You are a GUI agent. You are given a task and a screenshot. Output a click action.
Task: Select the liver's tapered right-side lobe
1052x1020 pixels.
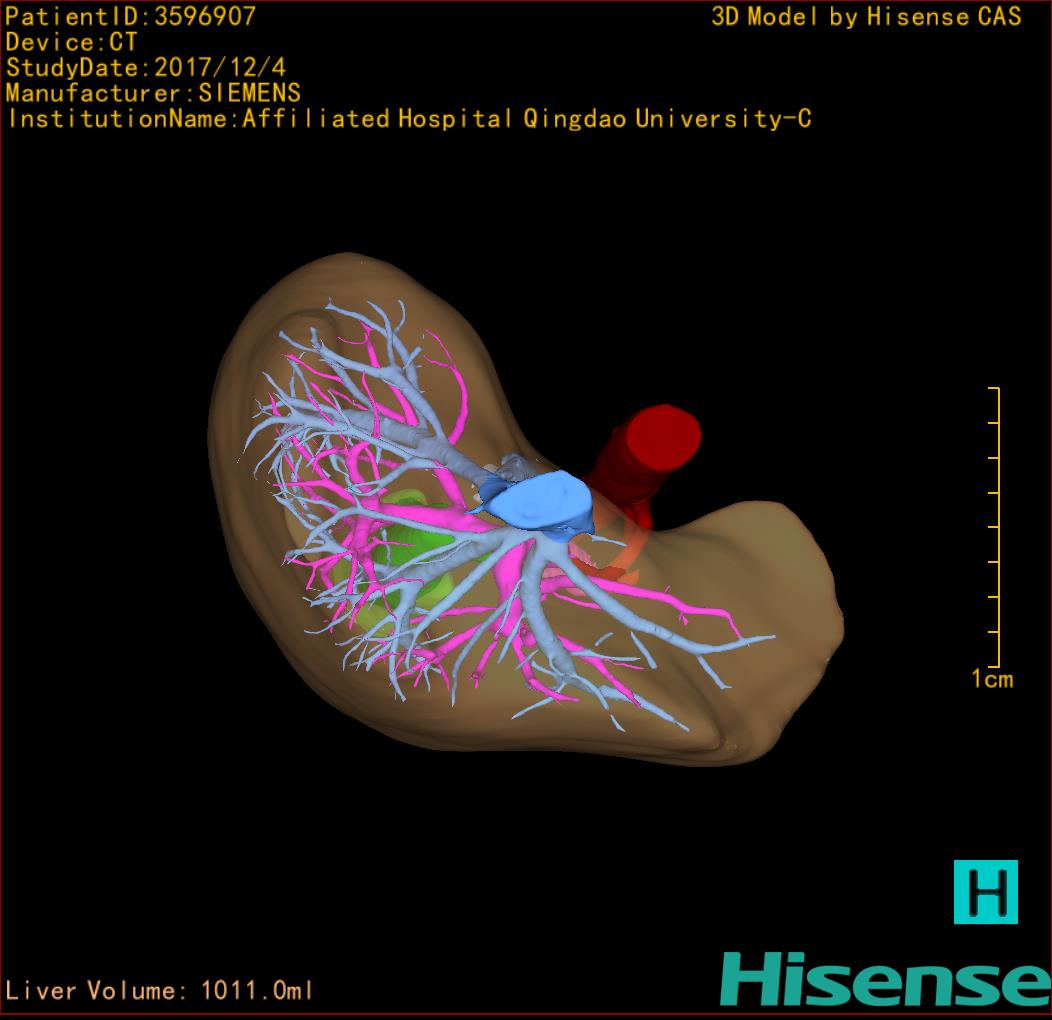(x=770, y=620)
